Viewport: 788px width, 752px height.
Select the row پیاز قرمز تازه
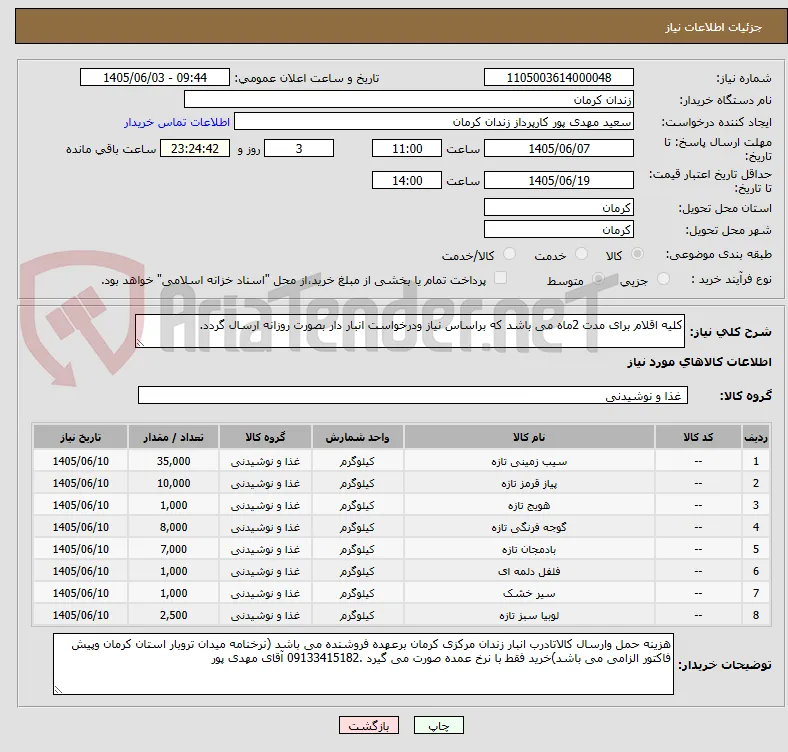[x=402, y=483]
